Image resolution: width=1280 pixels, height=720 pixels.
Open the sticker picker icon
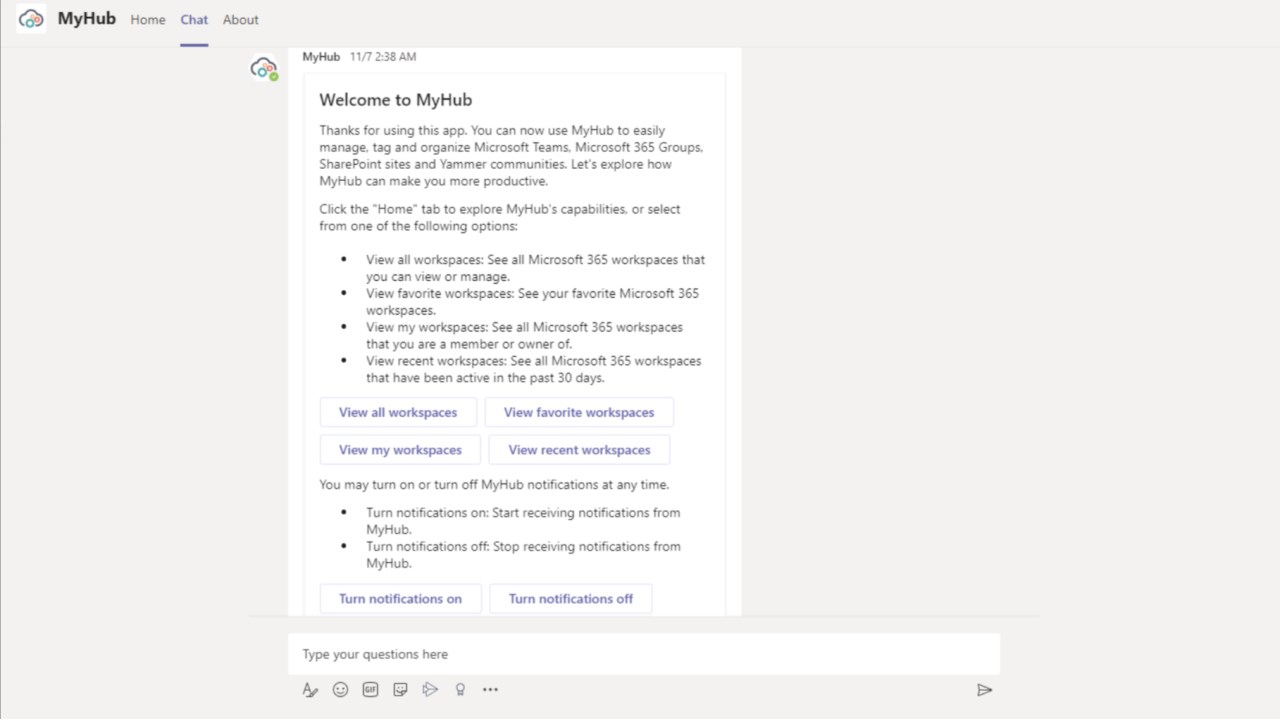click(x=400, y=690)
